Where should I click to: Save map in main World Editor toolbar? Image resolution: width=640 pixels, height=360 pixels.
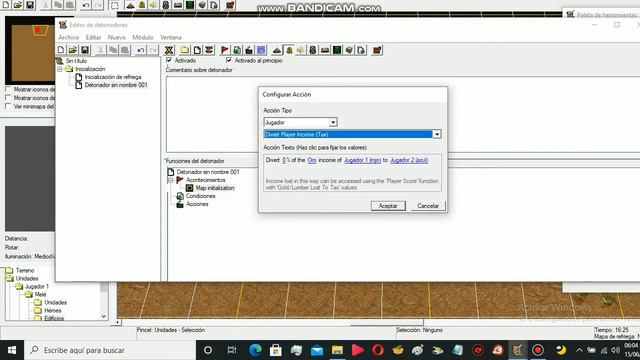click(30, 5)
